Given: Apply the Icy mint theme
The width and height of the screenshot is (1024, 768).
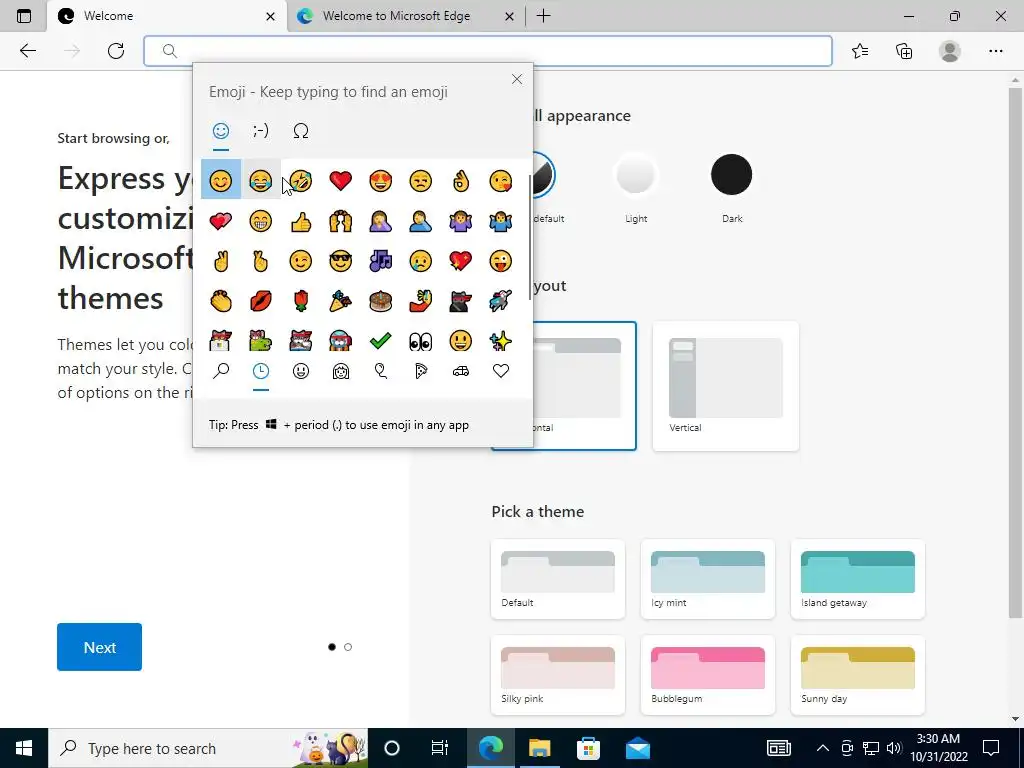Looking at the screenshot, I should [x=708, y=579].
